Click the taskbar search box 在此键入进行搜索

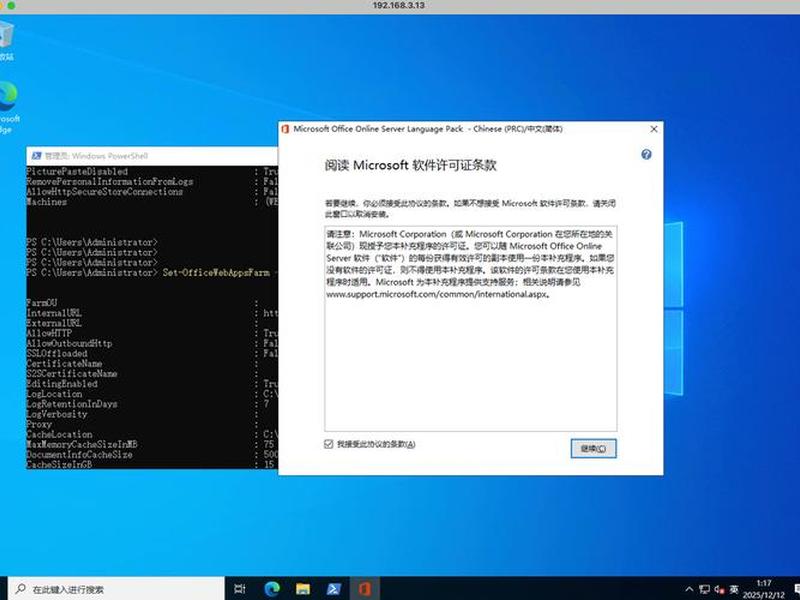(x=117, y=589)
